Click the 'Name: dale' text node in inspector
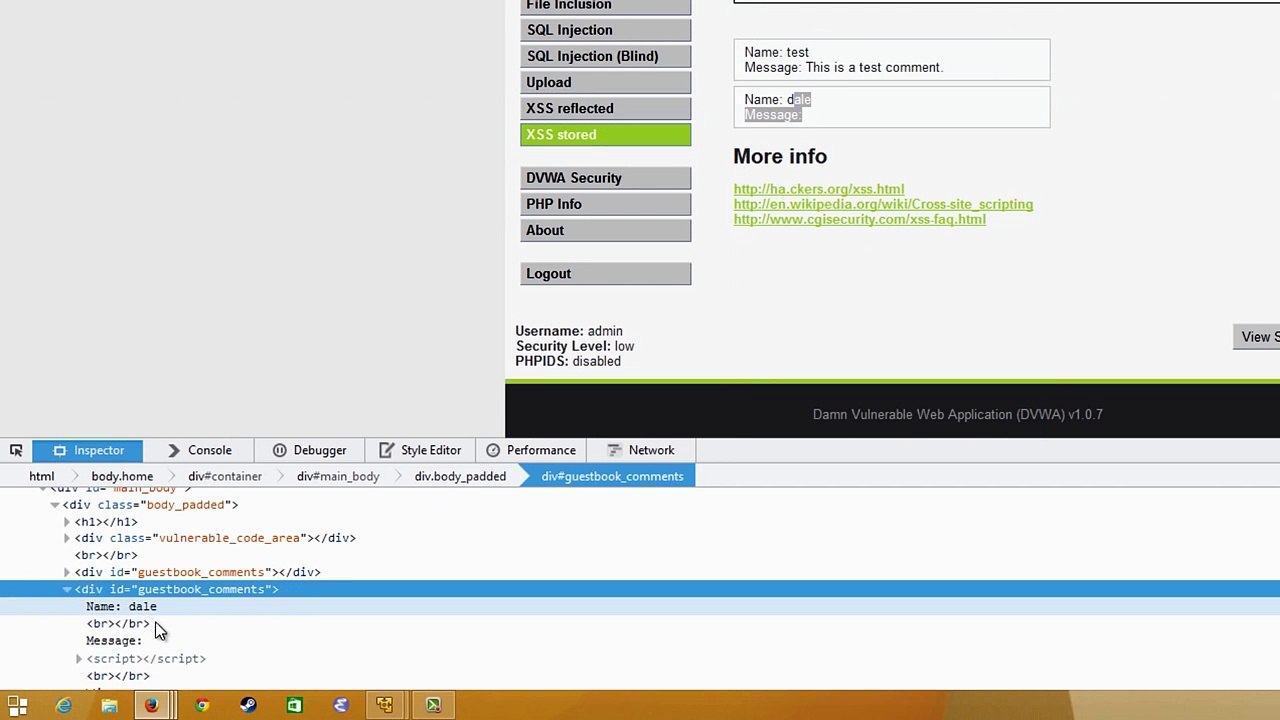 click(x=121, y=606)
